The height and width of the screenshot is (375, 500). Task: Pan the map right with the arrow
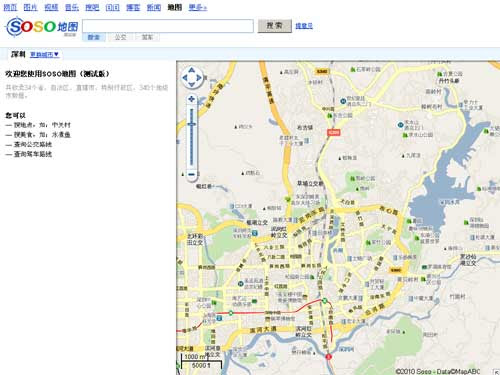tap(199, 78)
